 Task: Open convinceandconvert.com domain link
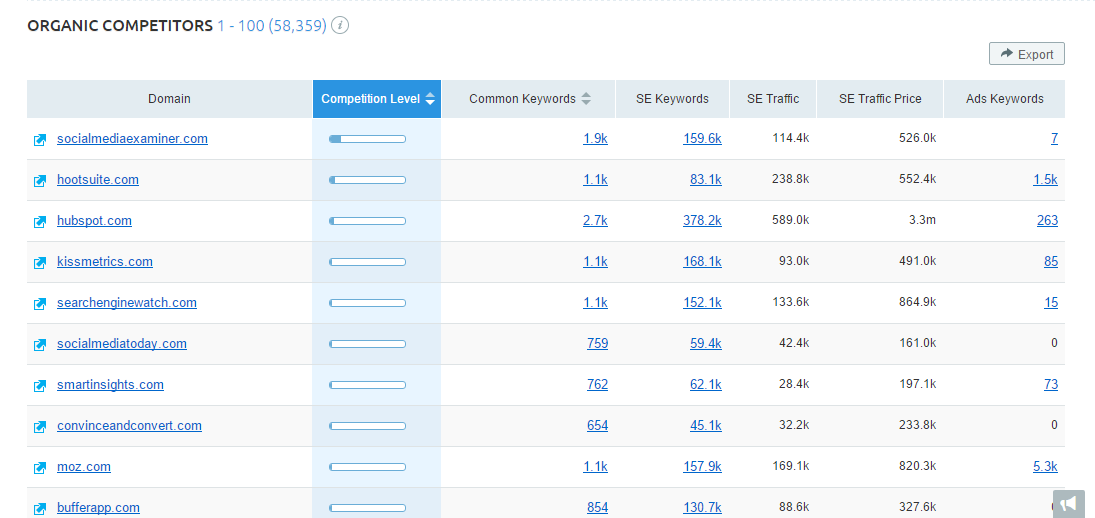click(x=129, y=425)
